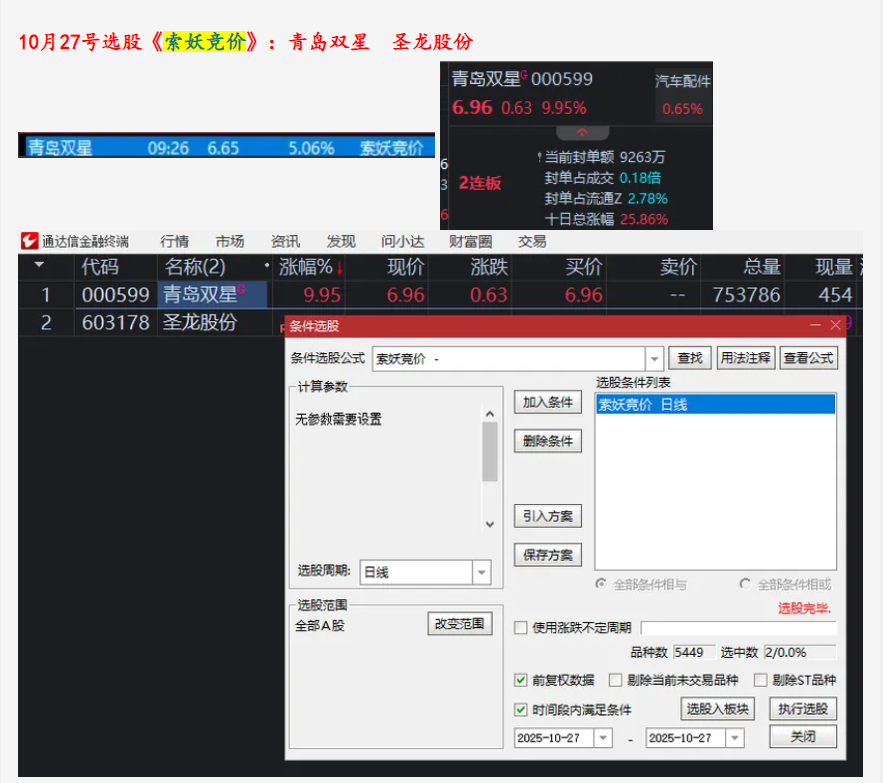Image resolution: width=883 pixels, height=783 pixels.
Task: Enable the 剔除ST品种 checkbox
Action: click(761, 680)
